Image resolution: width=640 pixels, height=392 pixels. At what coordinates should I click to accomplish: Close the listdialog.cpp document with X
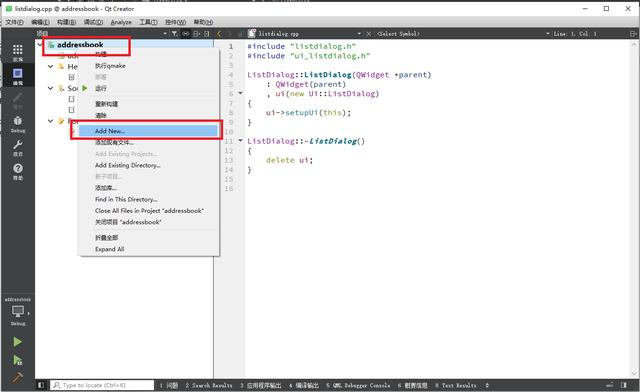coord(368,33)
